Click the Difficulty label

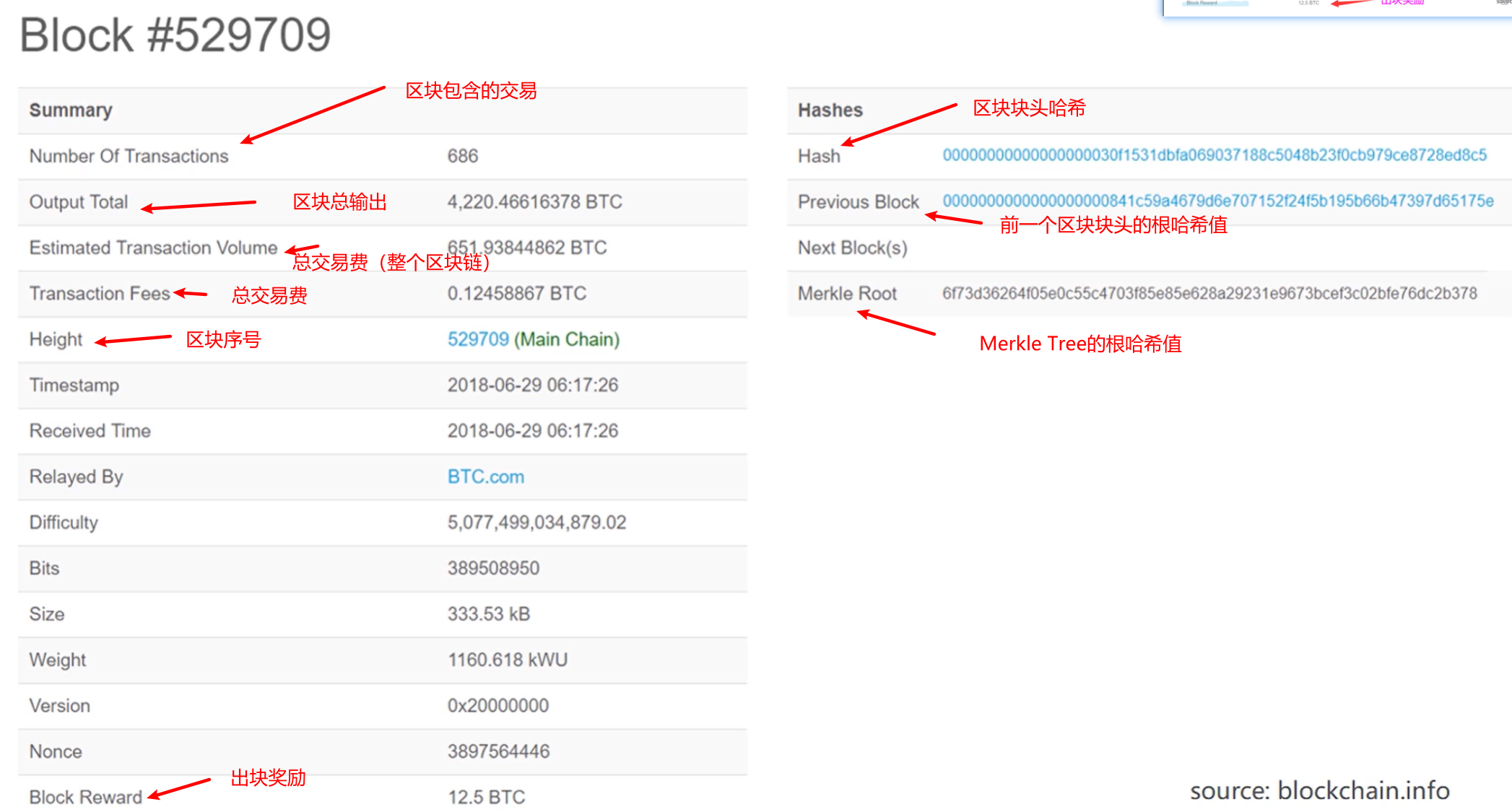click(64, 523)
